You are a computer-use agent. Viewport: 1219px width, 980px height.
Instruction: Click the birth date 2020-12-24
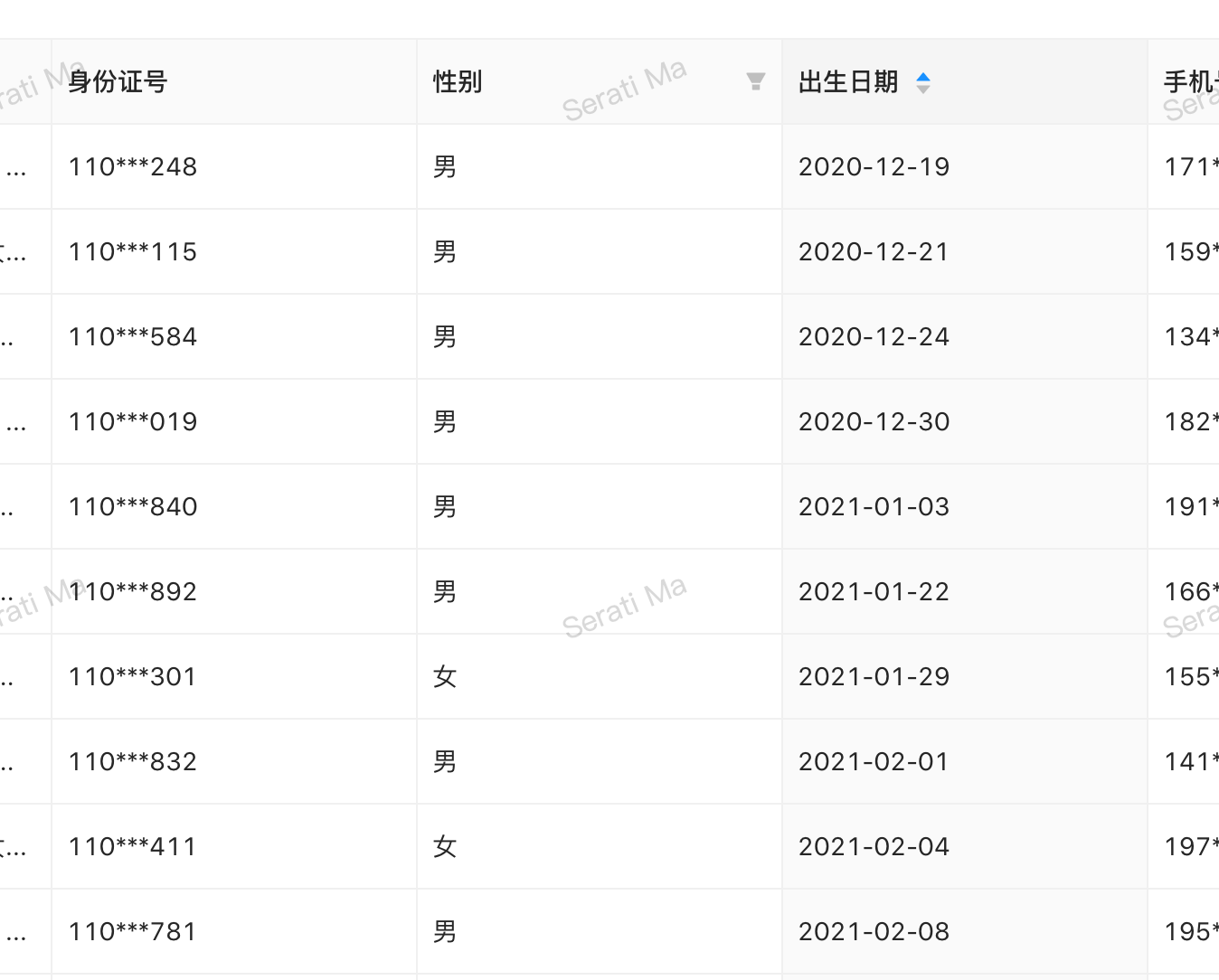[x=874, y=336]
